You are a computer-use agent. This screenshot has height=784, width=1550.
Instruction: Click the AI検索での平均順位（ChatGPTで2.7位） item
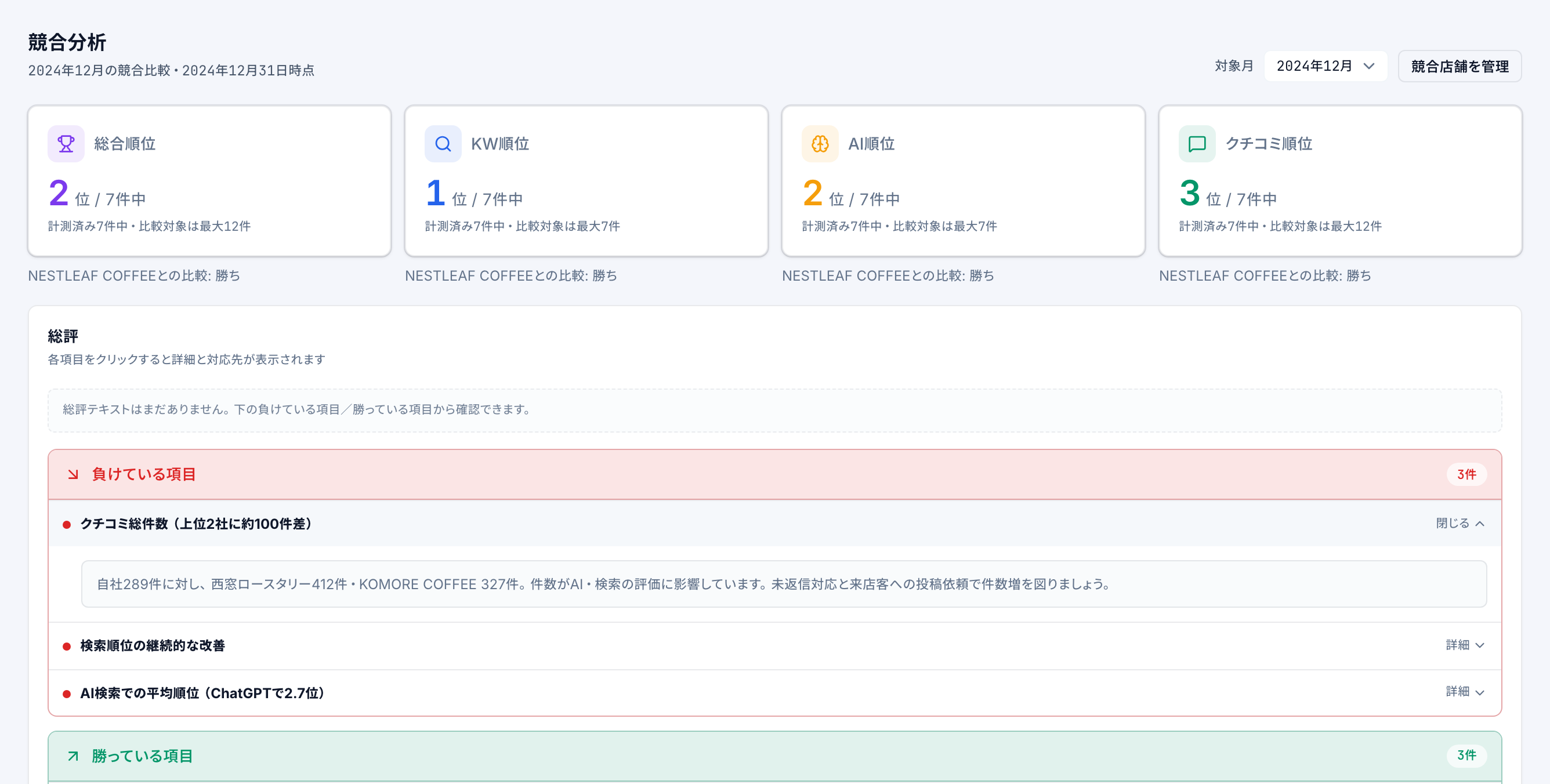pyautogui.click(x=775, y=693)
